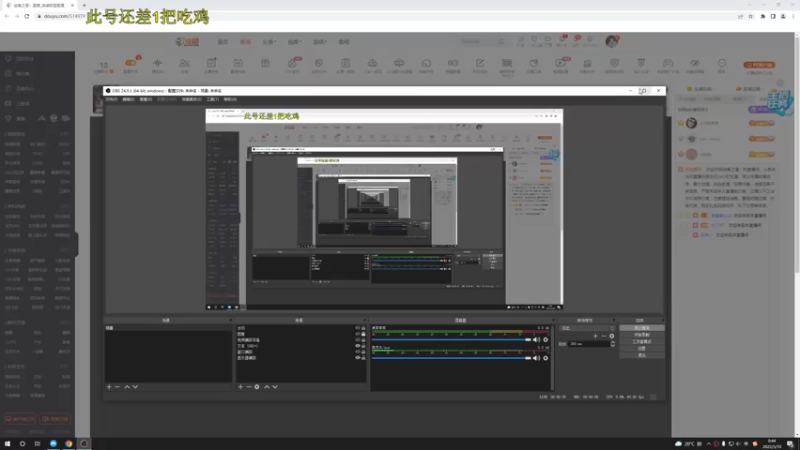
Task: Open Edge browser from the taskbar
Action: click(53, 444)
